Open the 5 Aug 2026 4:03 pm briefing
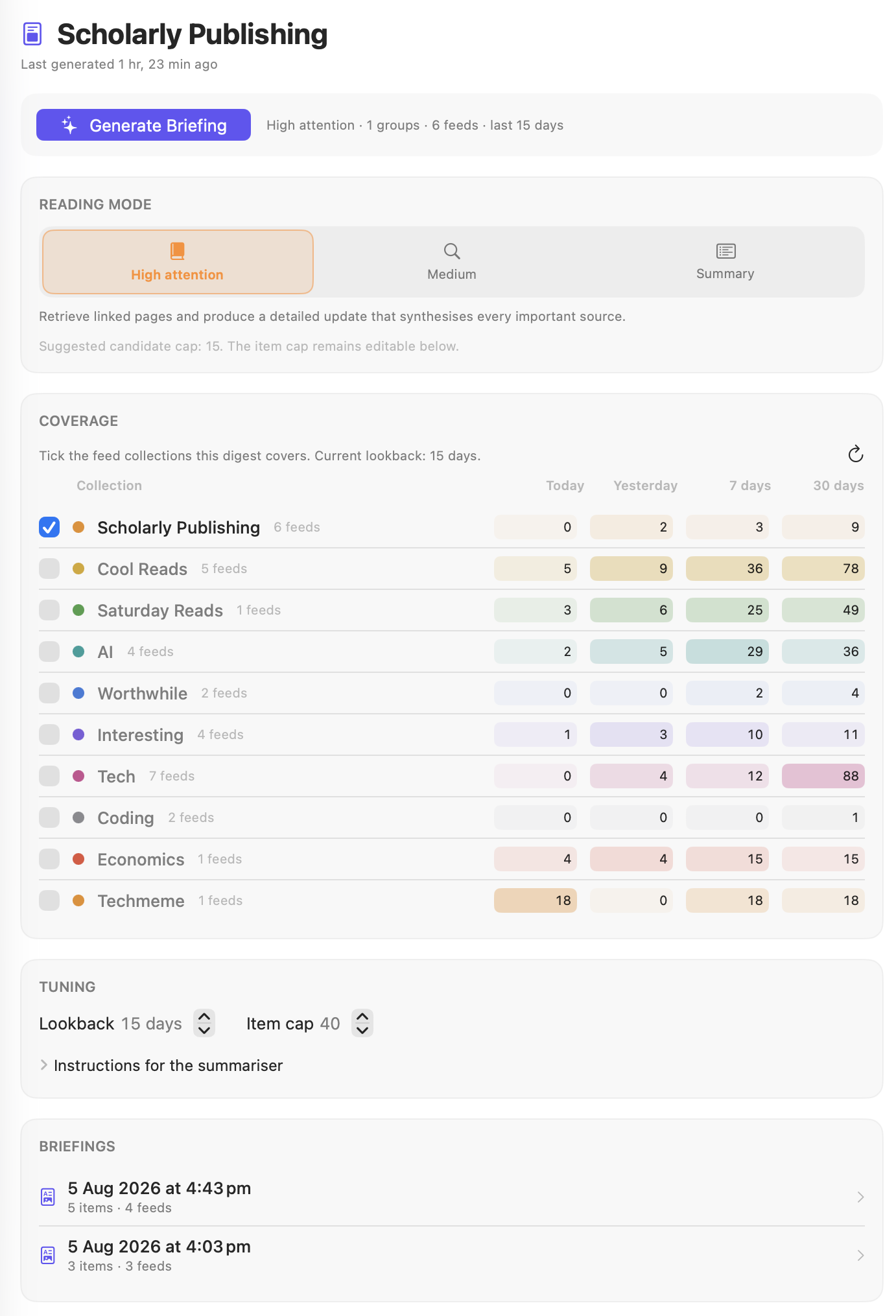 tap(452, 1255)
